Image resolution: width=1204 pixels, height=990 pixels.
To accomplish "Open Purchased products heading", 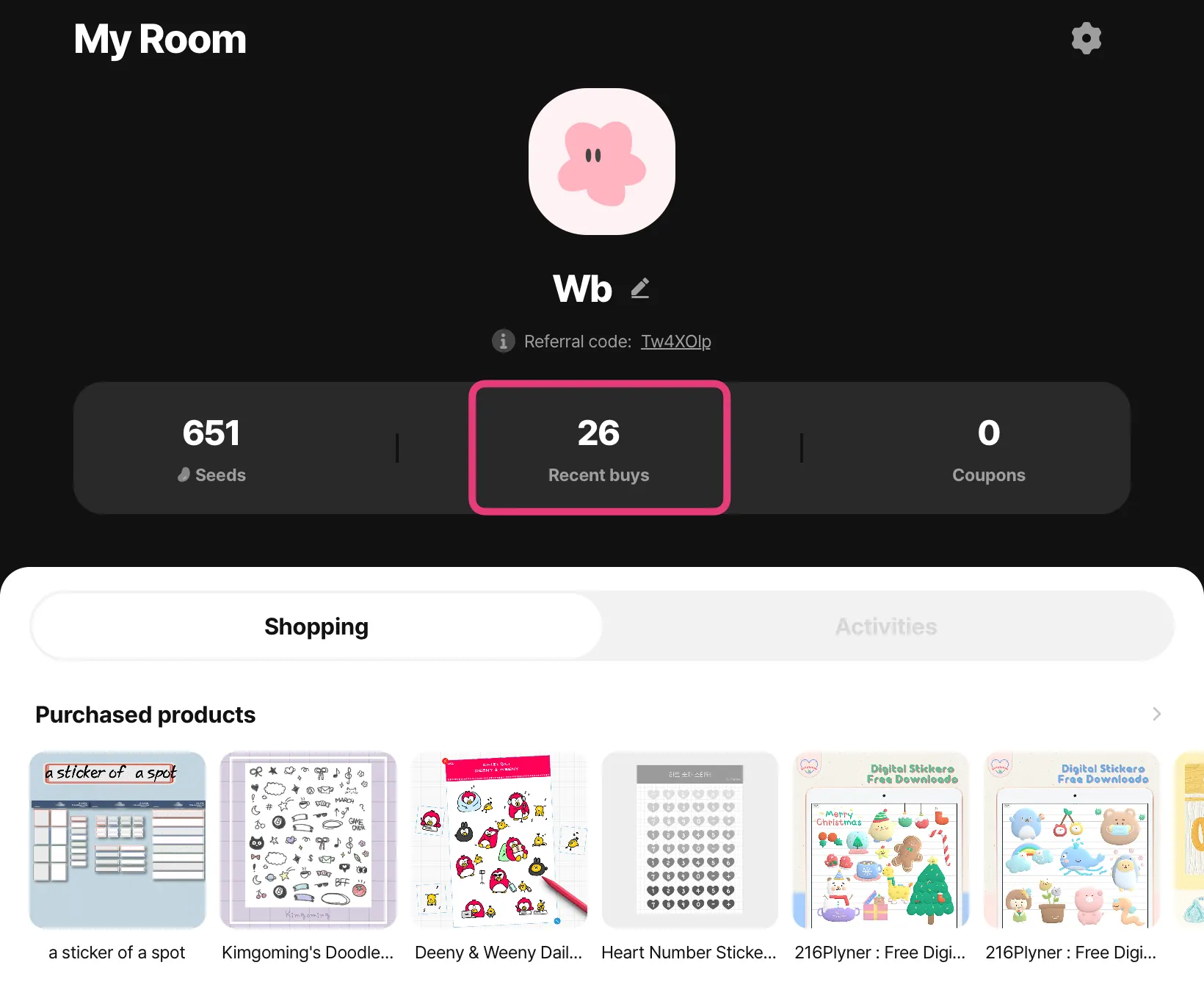I will (x=145, y=715).
